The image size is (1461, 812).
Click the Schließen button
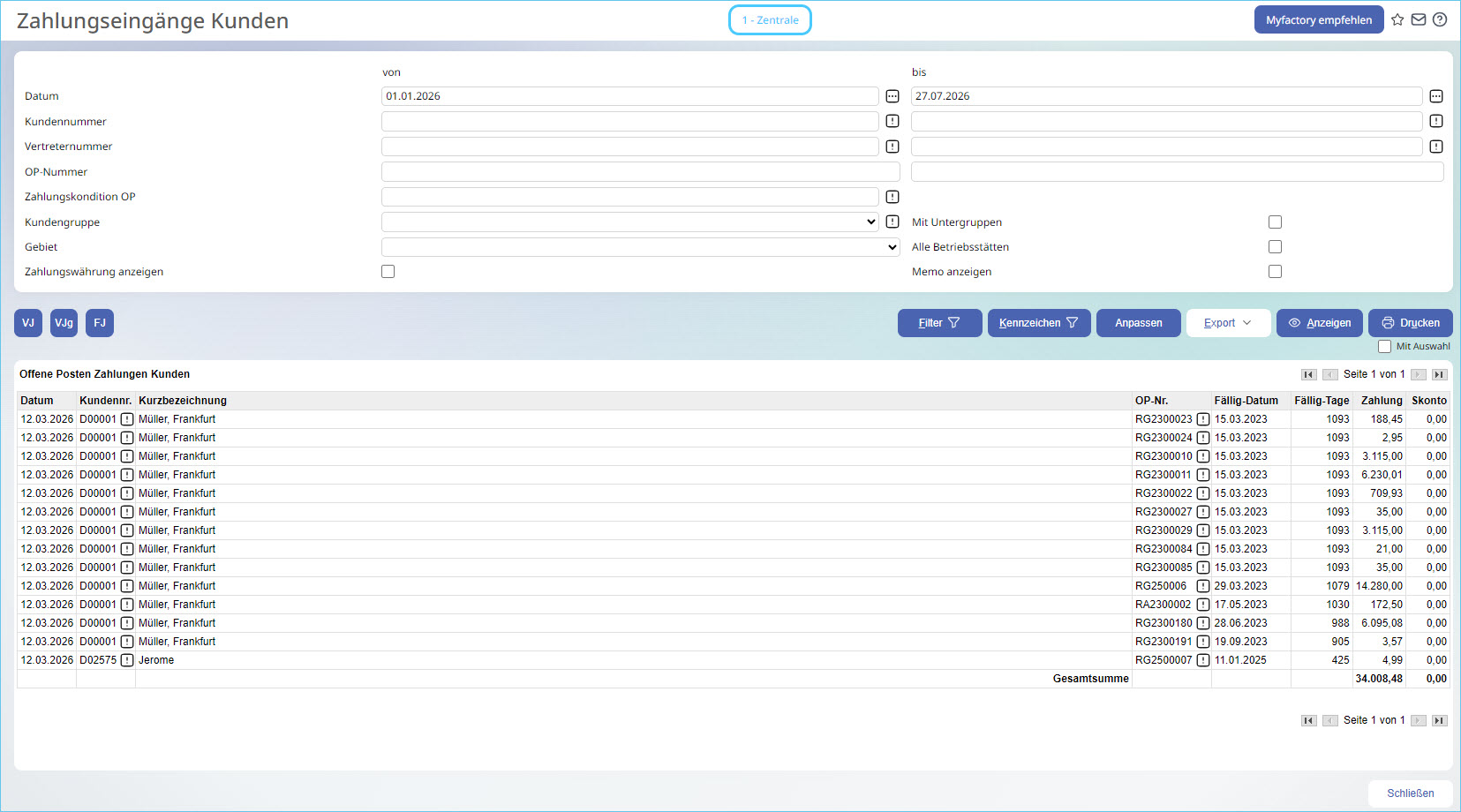pos(1411,793)
